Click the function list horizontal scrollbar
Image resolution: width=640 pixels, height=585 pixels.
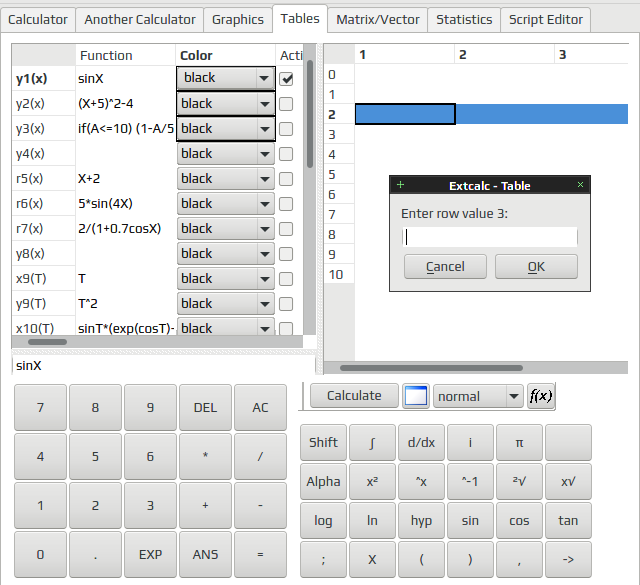tap(47, 342)
